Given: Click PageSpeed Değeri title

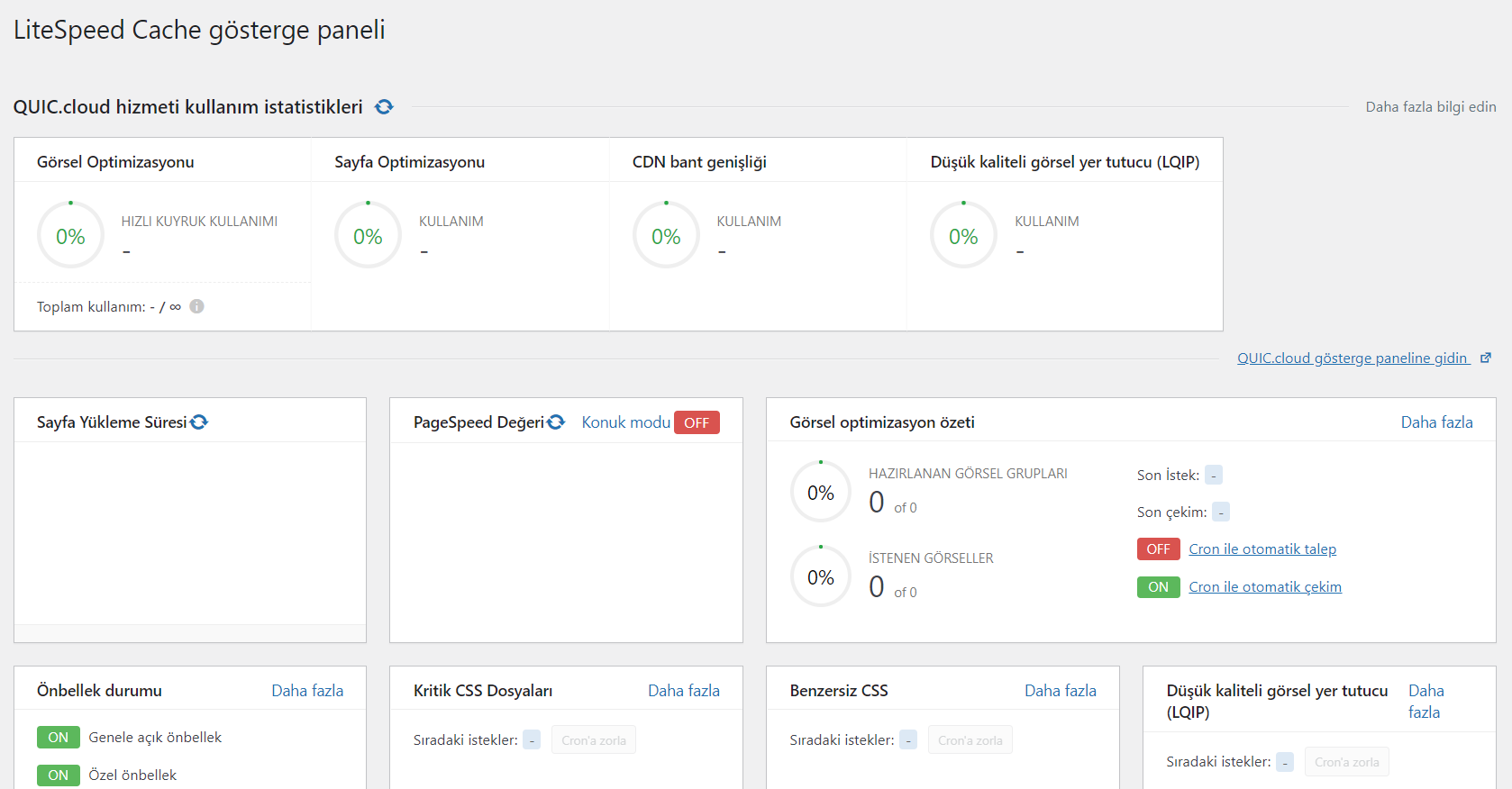Looking at the screenshot, I should pyautogui.click(x=478, y=422).
